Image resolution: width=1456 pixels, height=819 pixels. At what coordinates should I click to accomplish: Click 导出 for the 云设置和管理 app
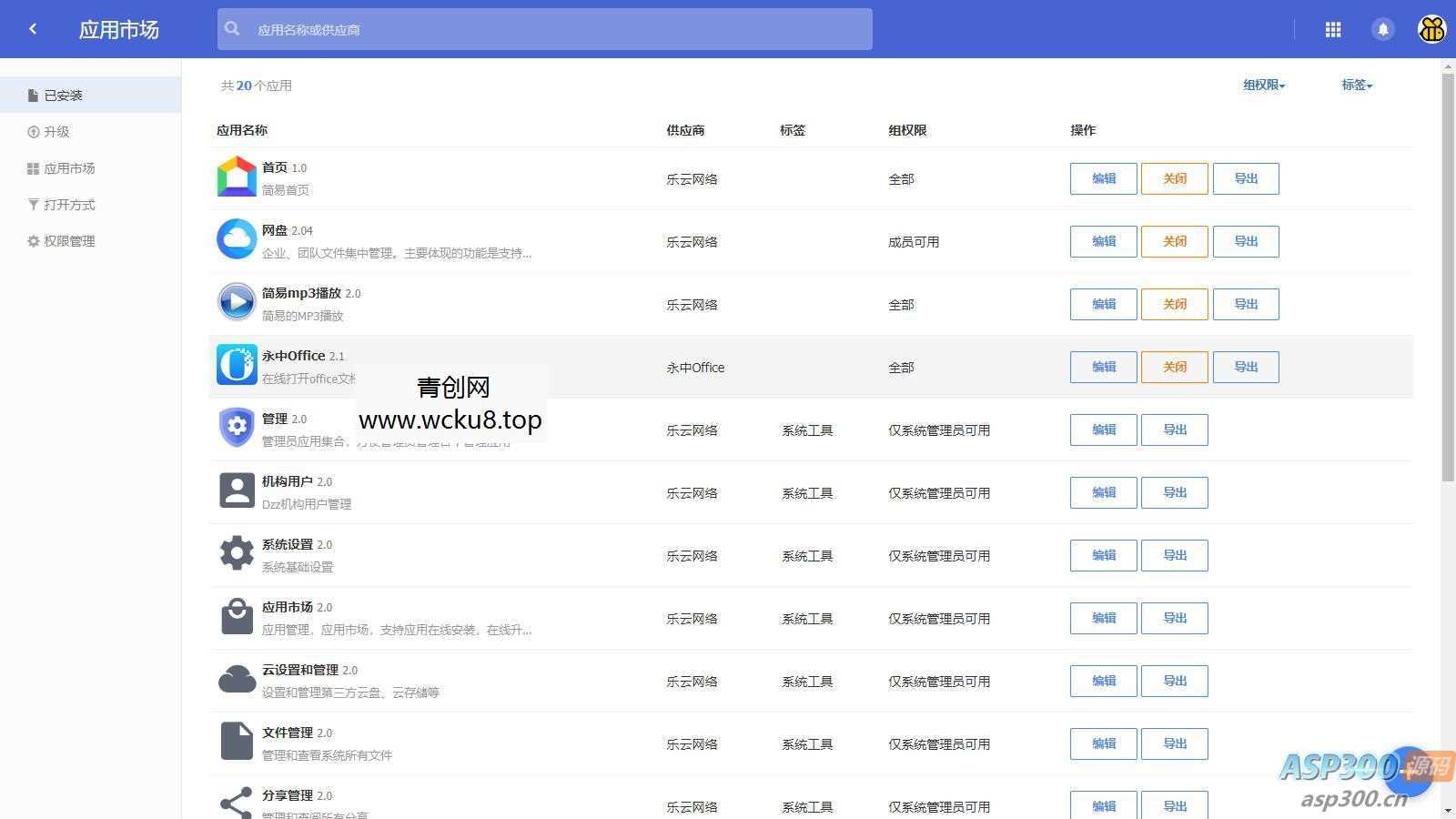click(1174, 680)
